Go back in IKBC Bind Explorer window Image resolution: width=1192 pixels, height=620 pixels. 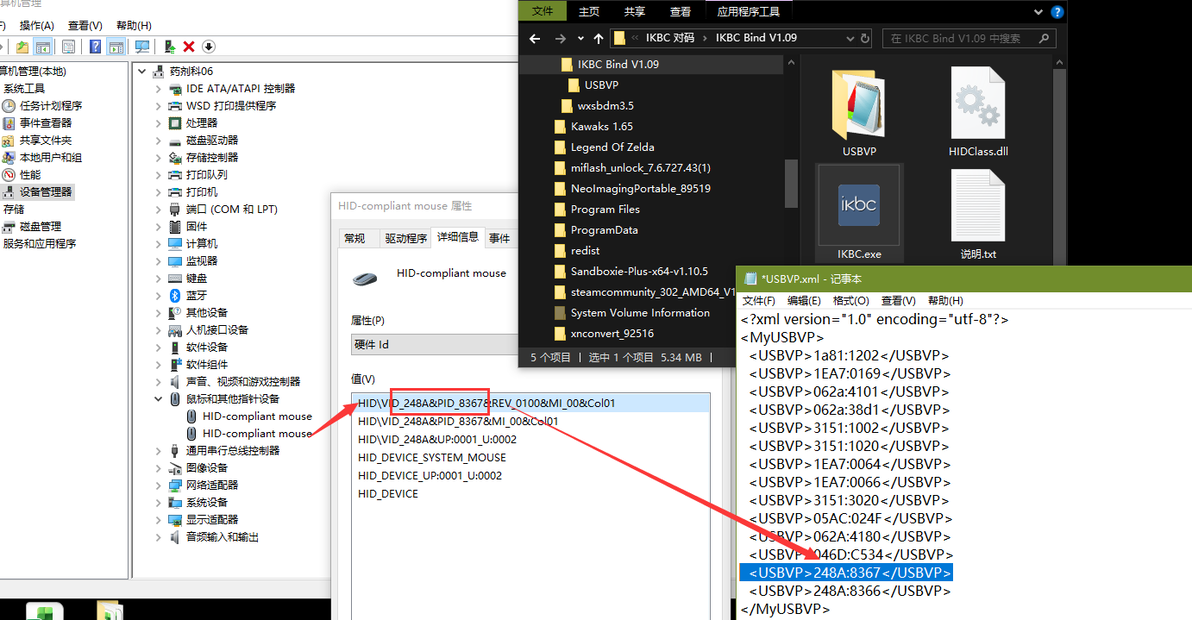534,38
